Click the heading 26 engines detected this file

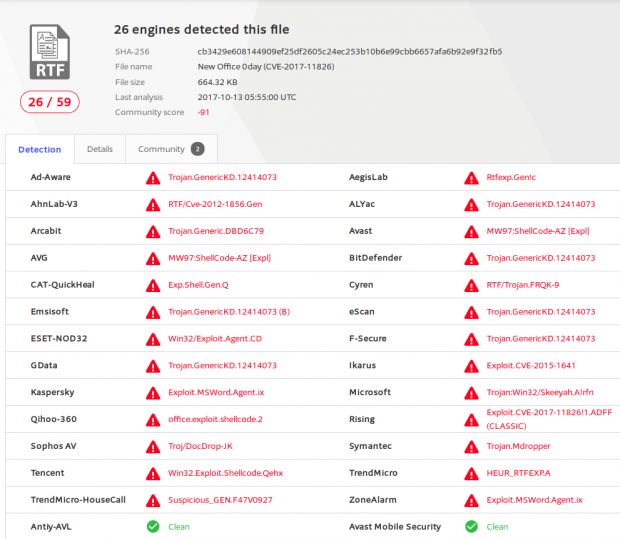pos(202,29)
